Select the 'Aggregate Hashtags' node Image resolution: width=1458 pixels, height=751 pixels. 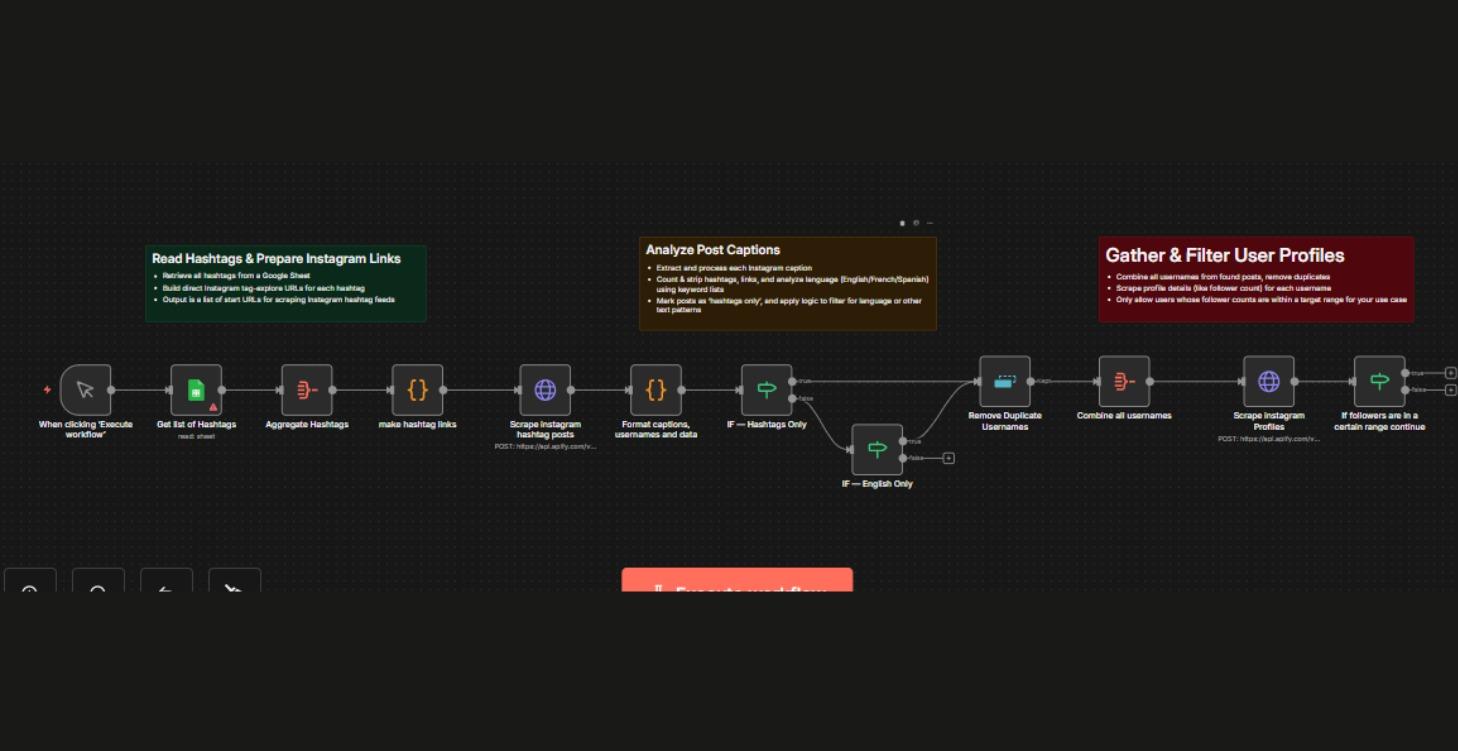pyautogui.click(x=307, y=390)
